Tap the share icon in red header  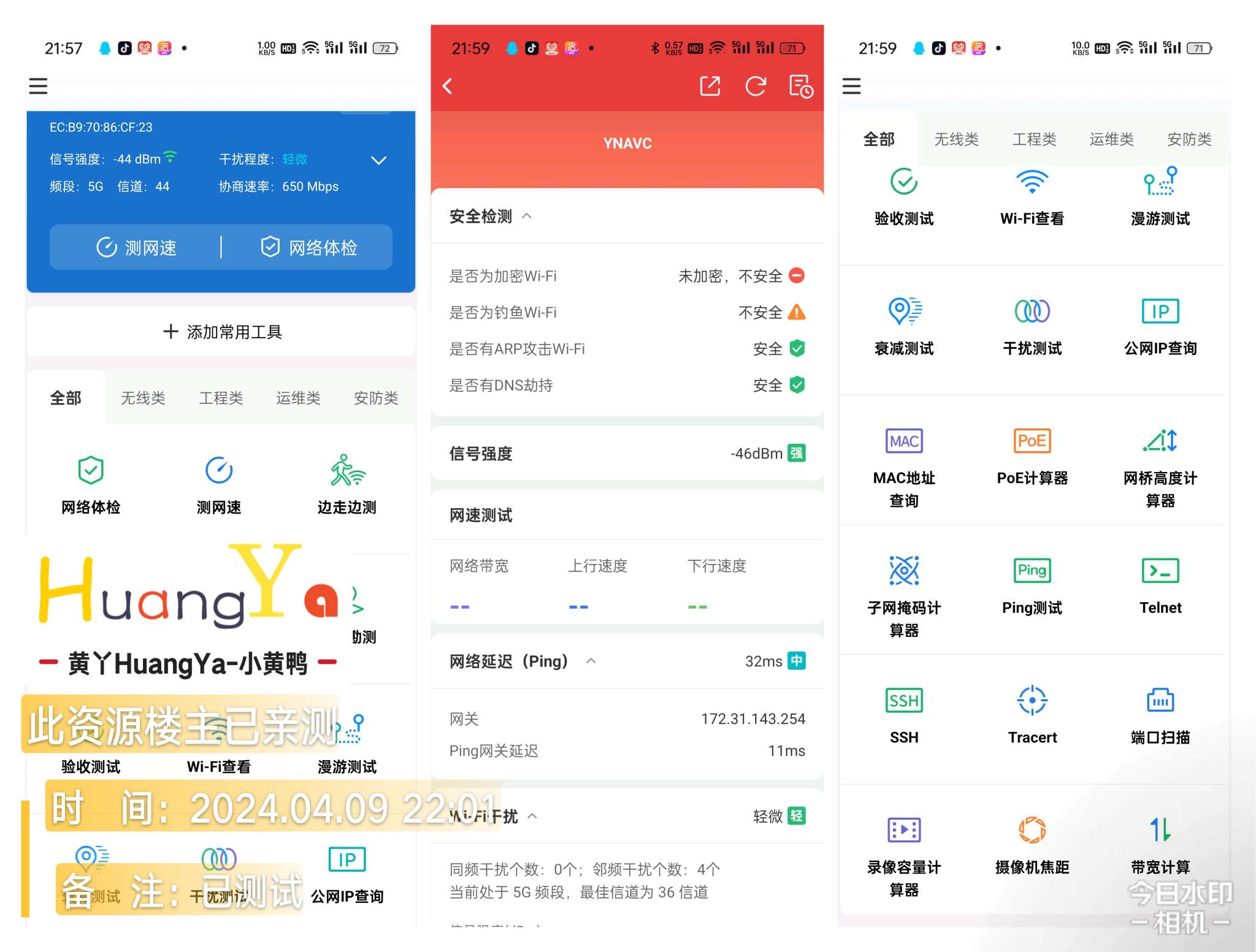coord(710,86)
